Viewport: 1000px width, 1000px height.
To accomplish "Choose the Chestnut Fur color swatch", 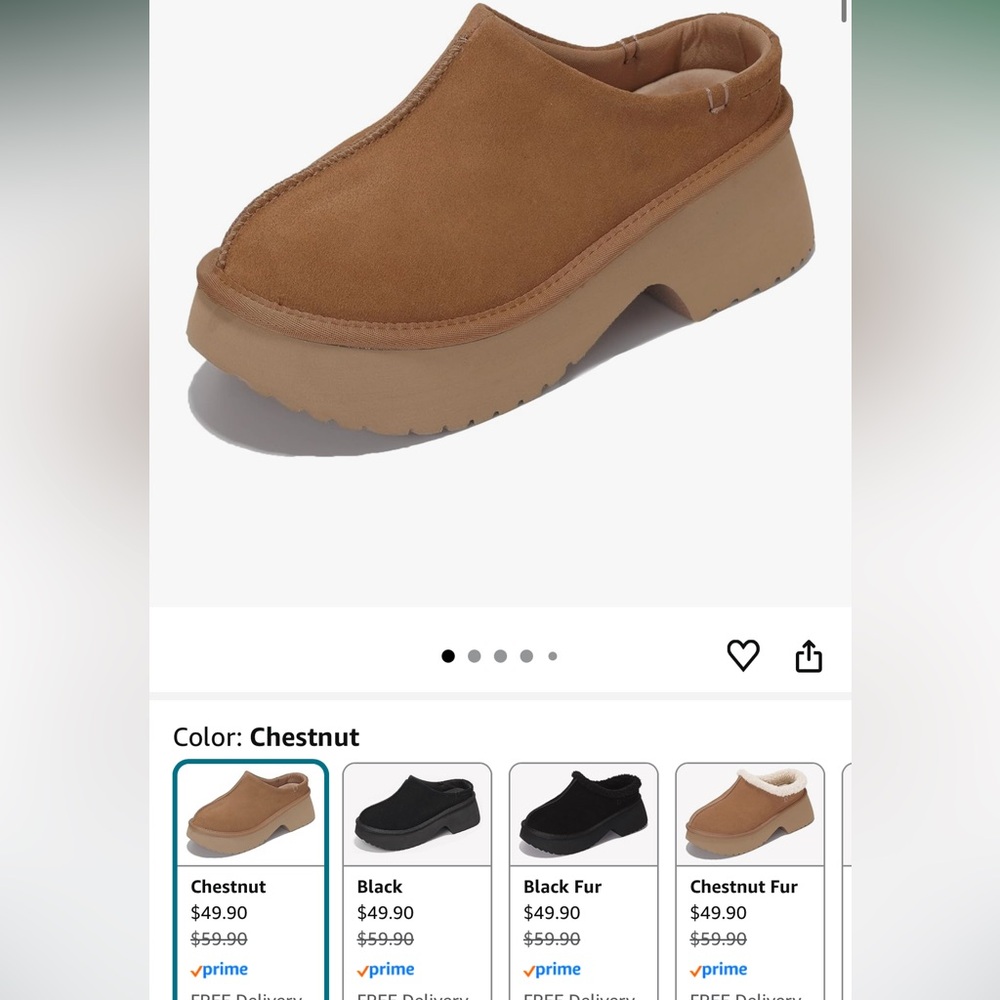I will point(750,880).
